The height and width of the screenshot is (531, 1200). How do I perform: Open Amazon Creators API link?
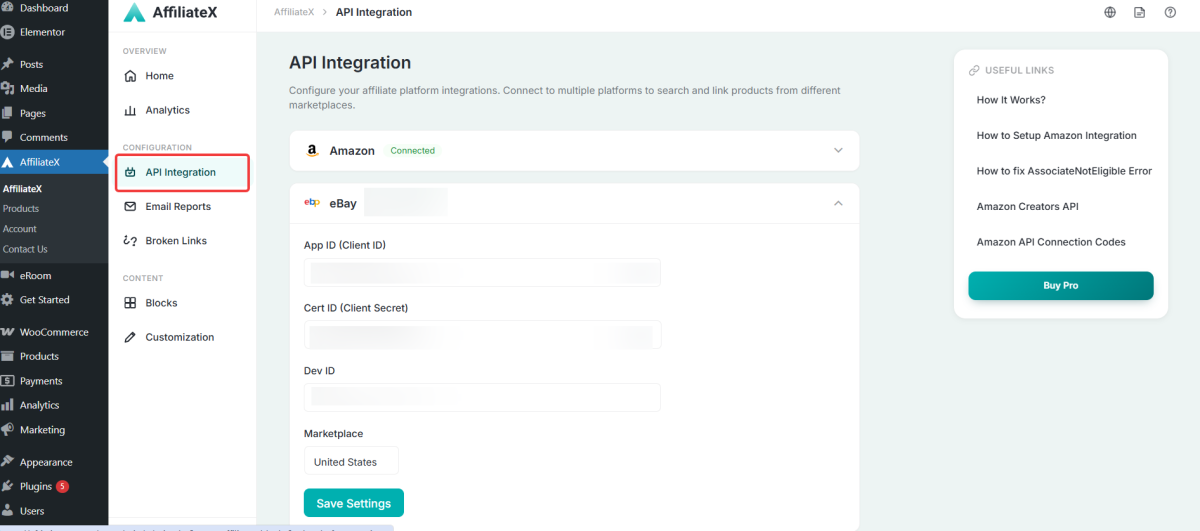(1028, 206)
